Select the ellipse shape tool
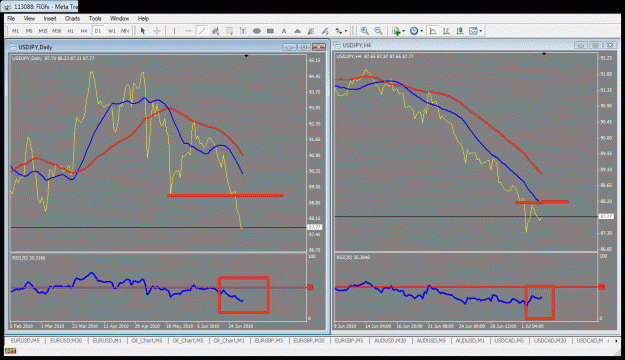Image resolution: width=625 pixels, height=360 pixels. pos(257,31)
